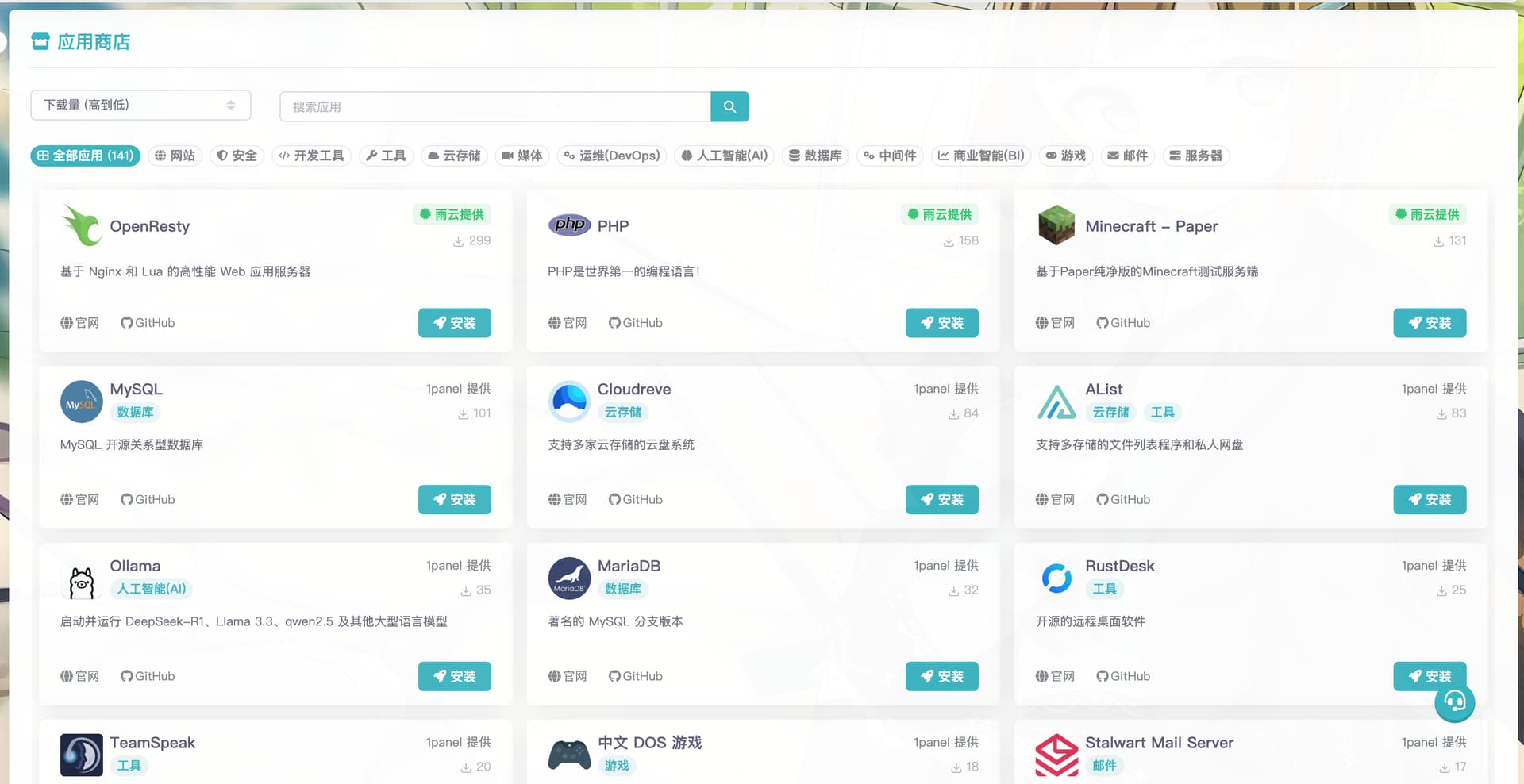This screenshot has width=1524, height=784.
Task: Filter by 云存储 category in filter bar
Action: pos(454,156)
